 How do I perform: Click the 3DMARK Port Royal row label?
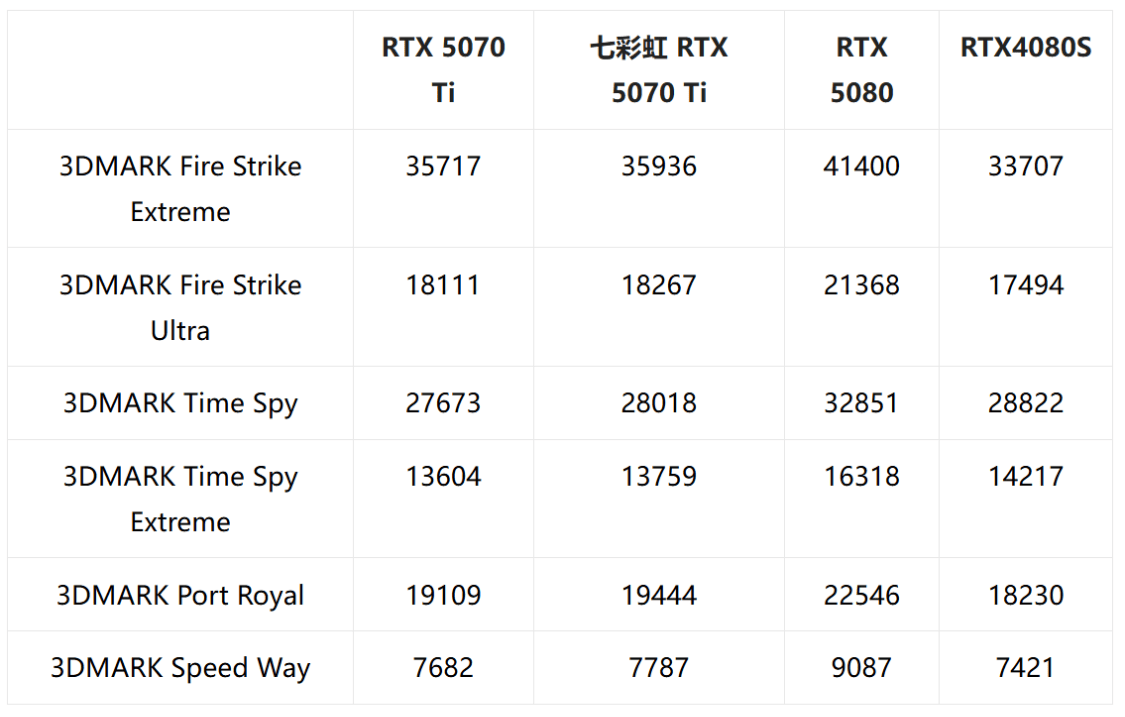(x=180, y=595)
